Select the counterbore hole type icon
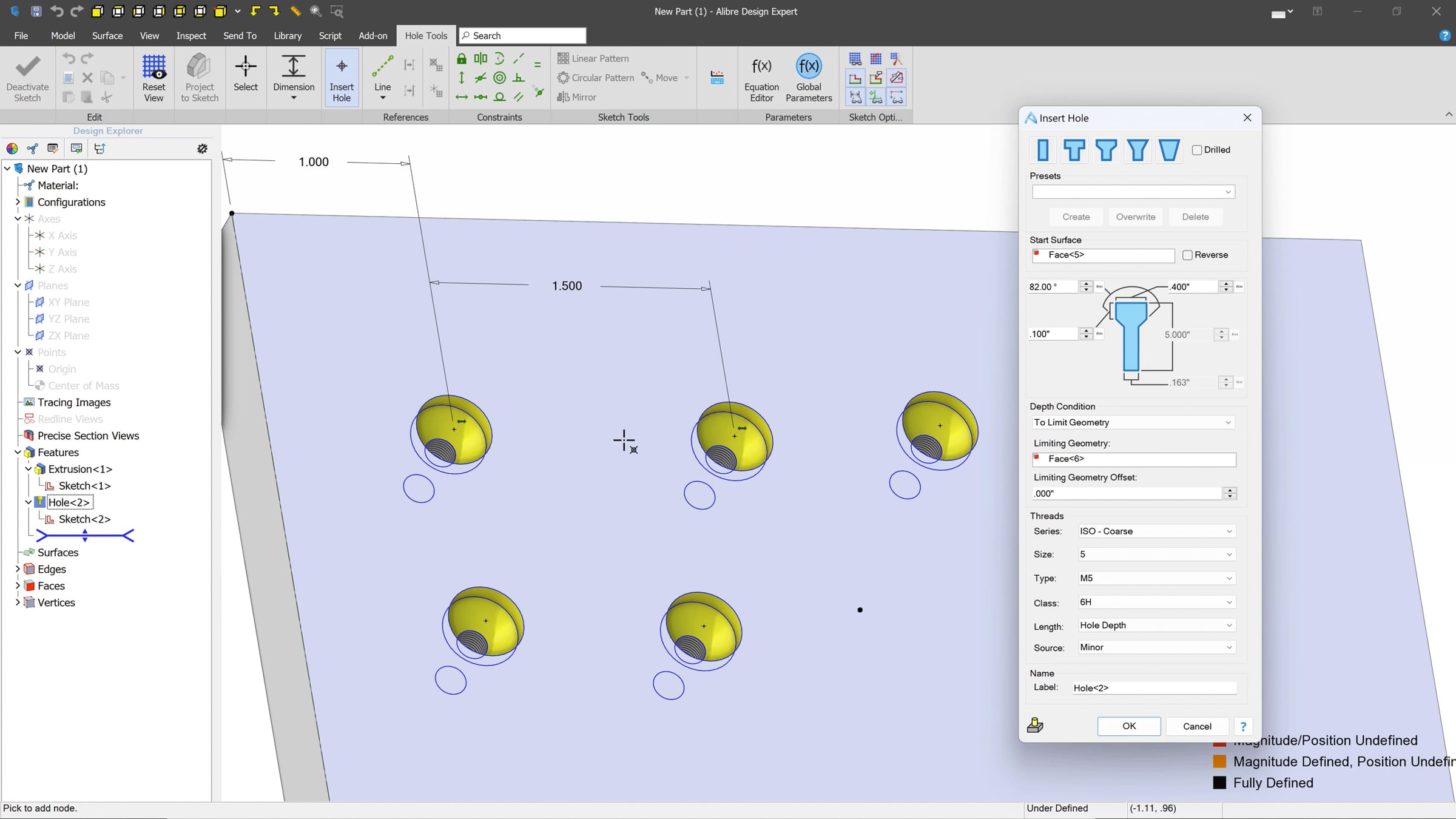 1074,150
